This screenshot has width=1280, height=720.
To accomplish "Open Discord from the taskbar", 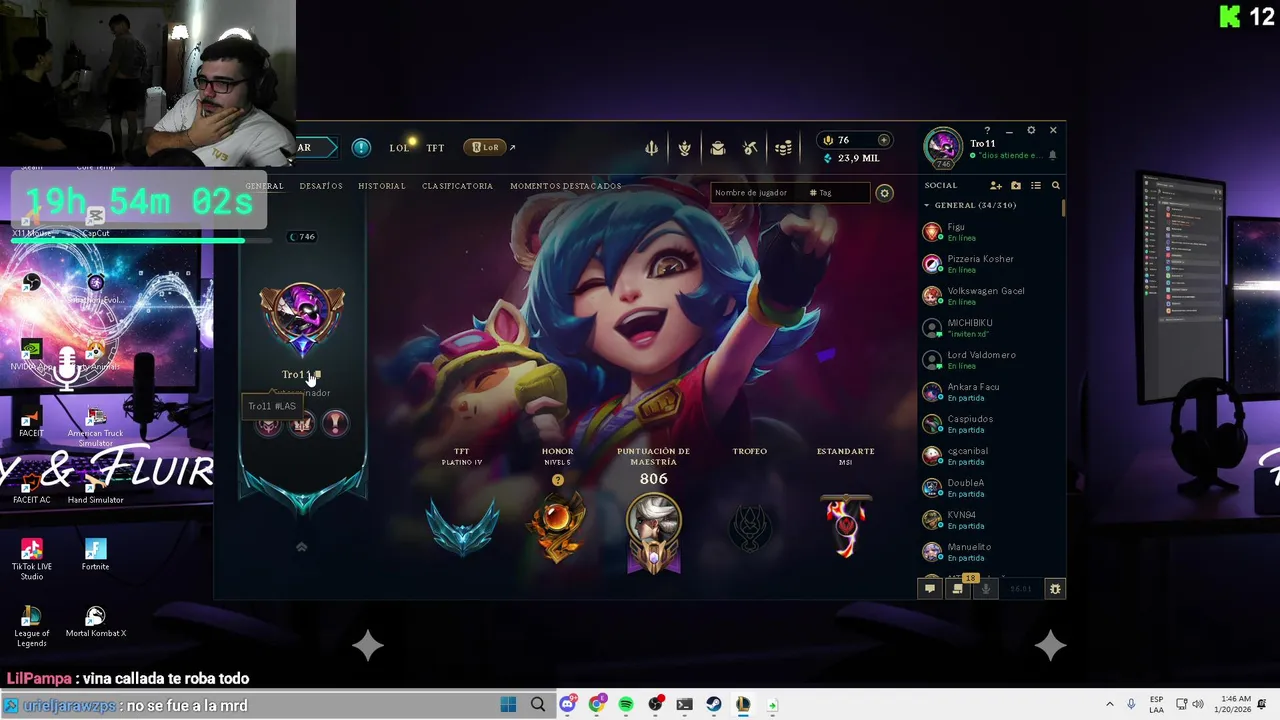I will click(567, 705).
